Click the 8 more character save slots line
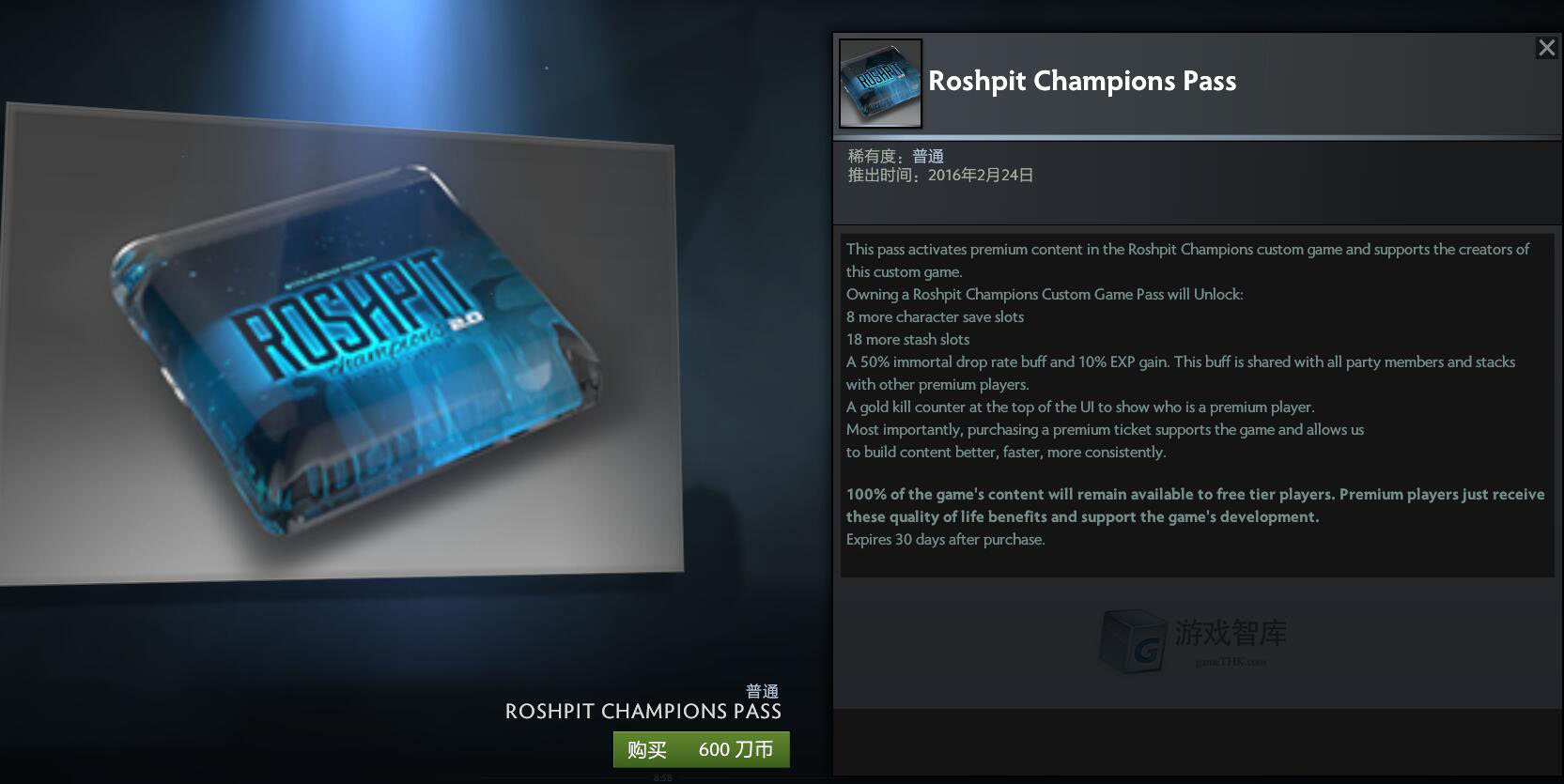The width and height of the screenshot is (1564, 784). (x=935, y=317)
